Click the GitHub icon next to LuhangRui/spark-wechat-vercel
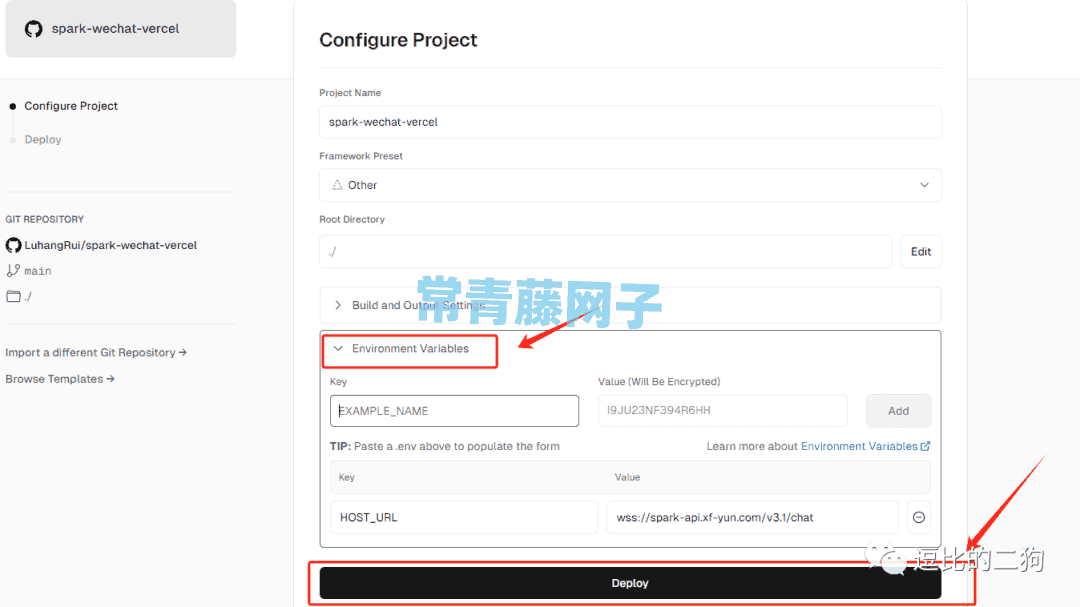 click(x=13, y=245)
